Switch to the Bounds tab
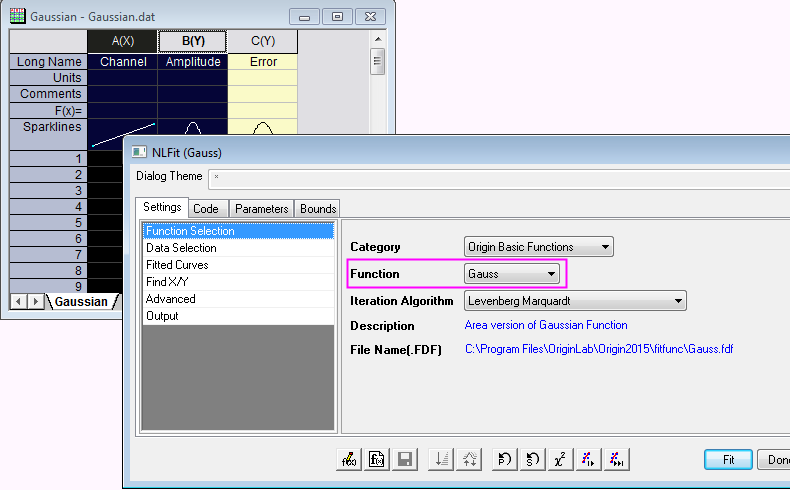 point(318,208)
